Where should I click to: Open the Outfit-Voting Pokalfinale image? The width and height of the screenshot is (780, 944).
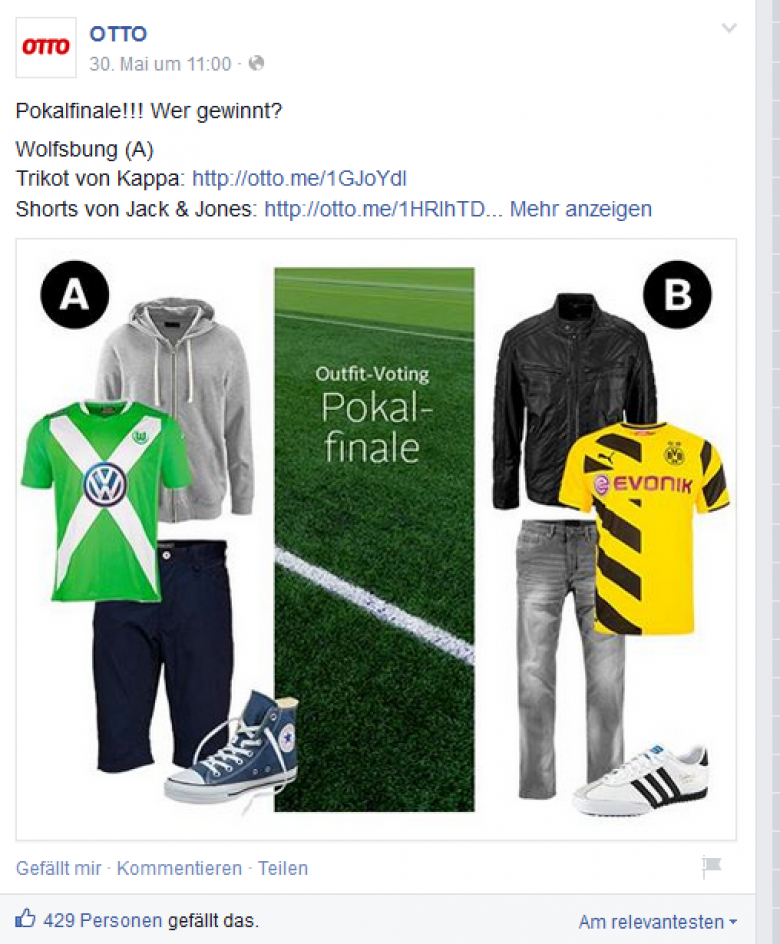click(376, 539)
